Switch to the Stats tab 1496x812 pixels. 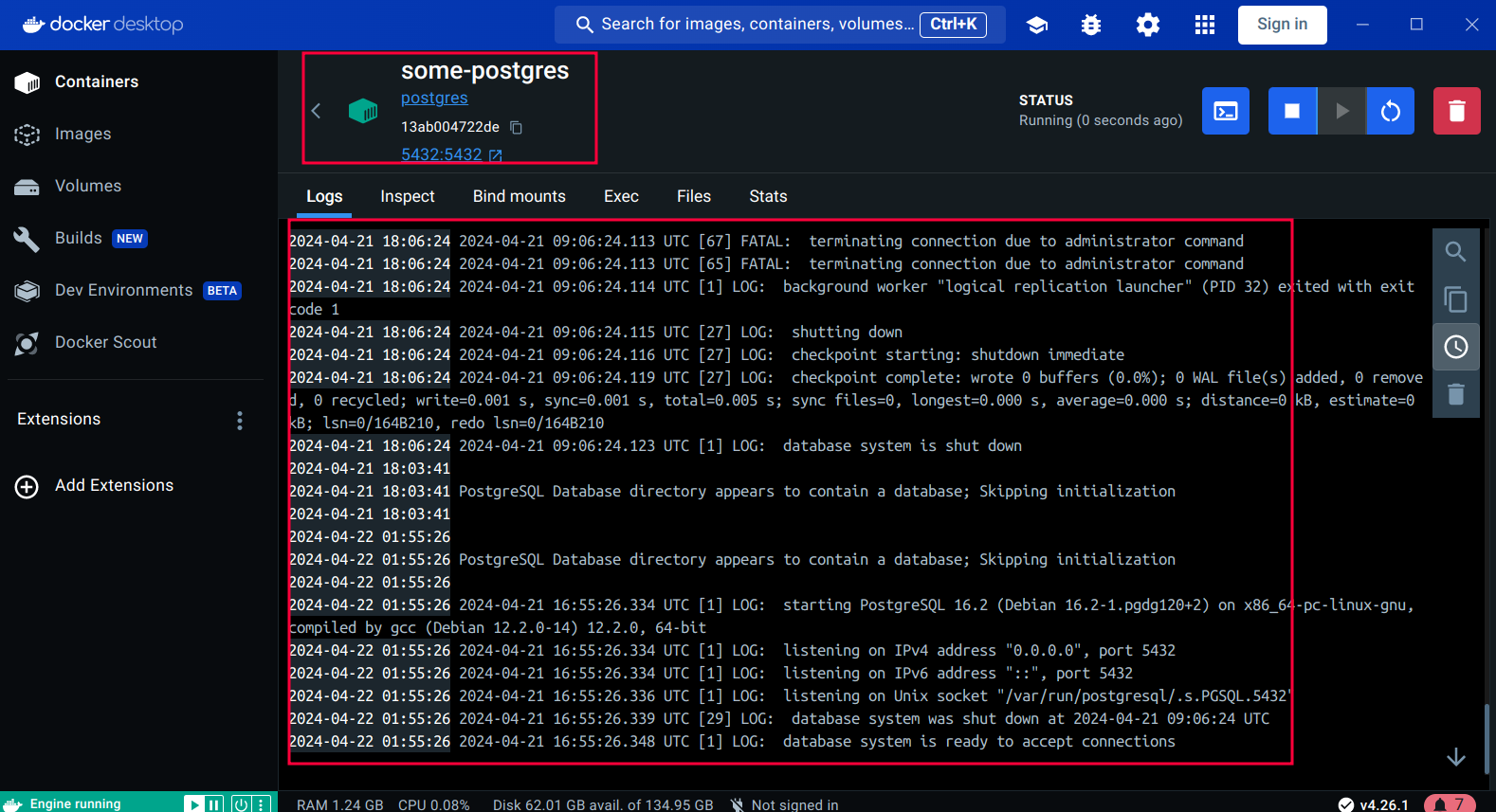pyautogui.click(x=768, y=196)
